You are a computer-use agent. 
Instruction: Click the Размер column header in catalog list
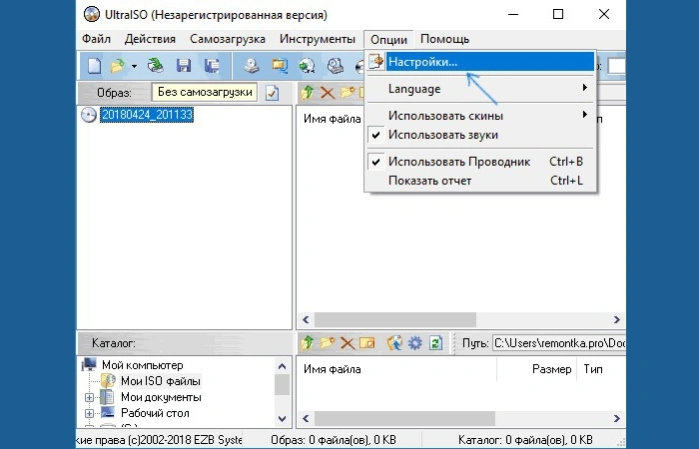(x=536, y=369)
